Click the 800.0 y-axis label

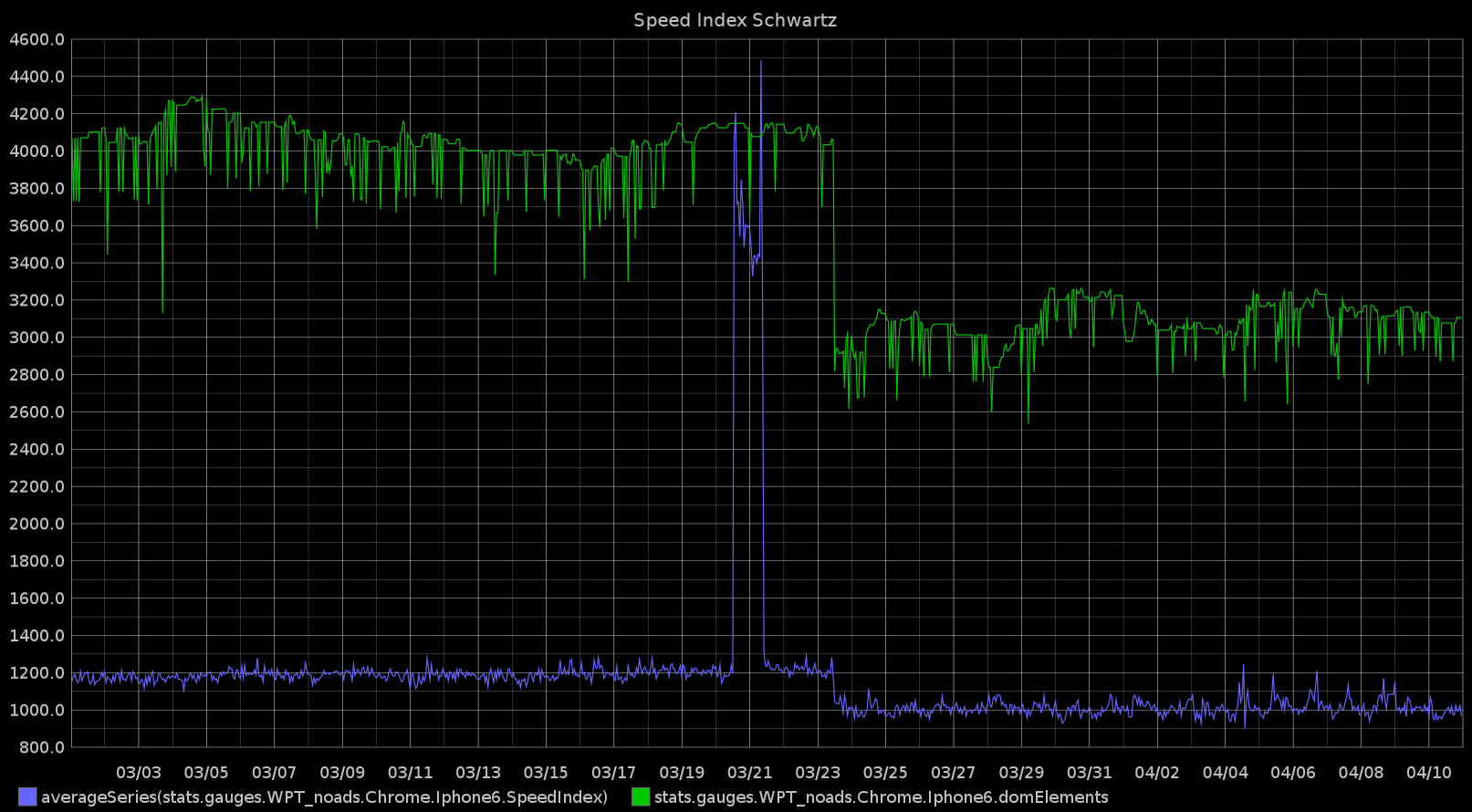(x=41, y=748)
